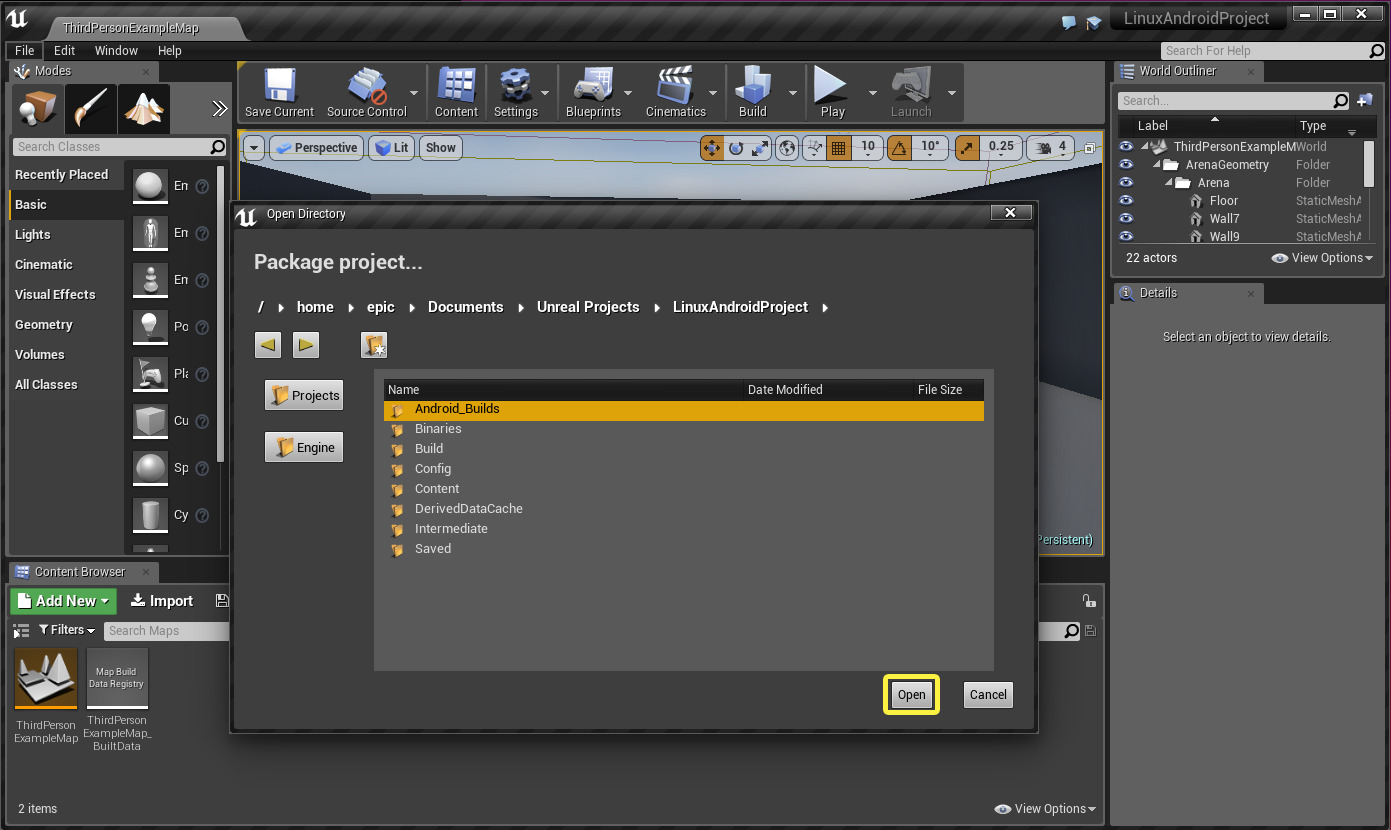Open the Add New dropdown
1391x830 pixels.
pyautogui.click(x=64, y=601)
